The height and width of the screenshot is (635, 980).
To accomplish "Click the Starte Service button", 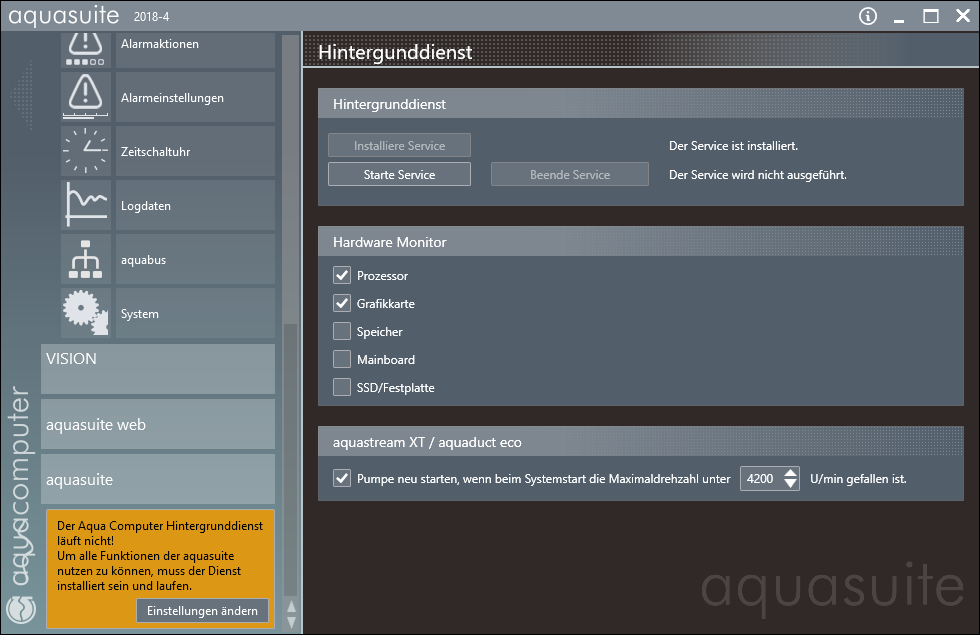I will click(x=399, y=174).
